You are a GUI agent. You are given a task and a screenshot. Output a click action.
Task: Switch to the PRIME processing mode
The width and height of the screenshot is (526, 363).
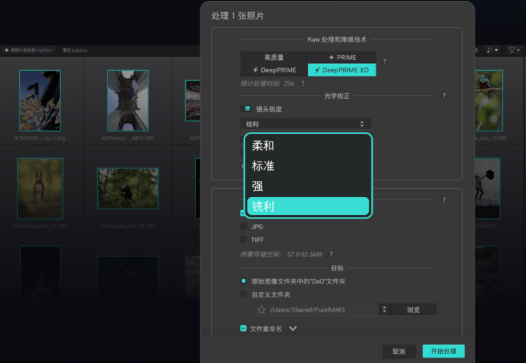click(342, 57)
